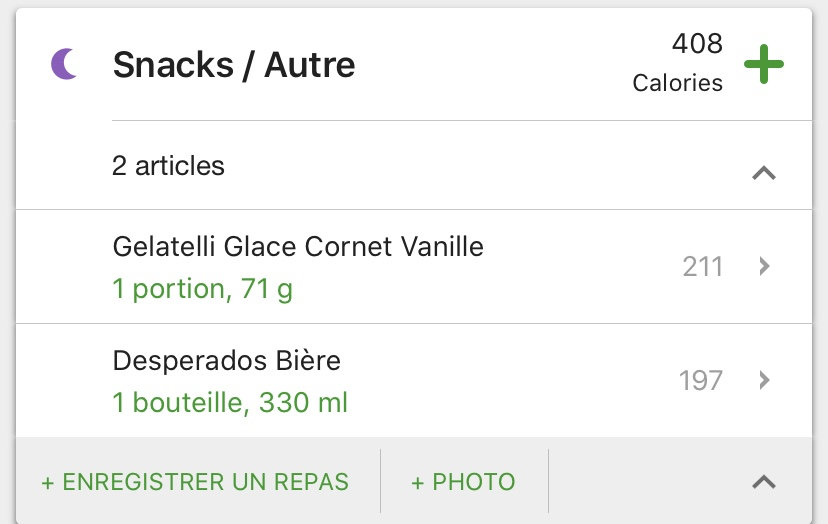Open details arrow for Desperados Bière
828x524 pixels.
point(764,380)
